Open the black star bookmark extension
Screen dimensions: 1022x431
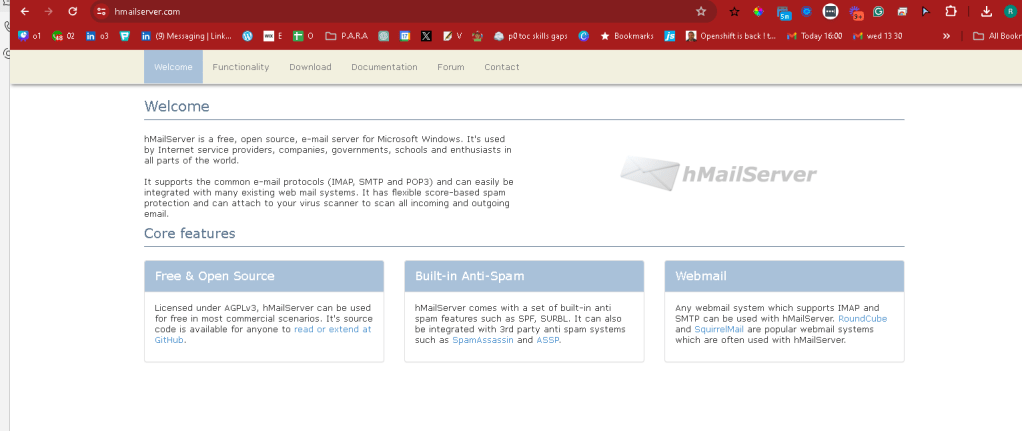coord(734,11)
